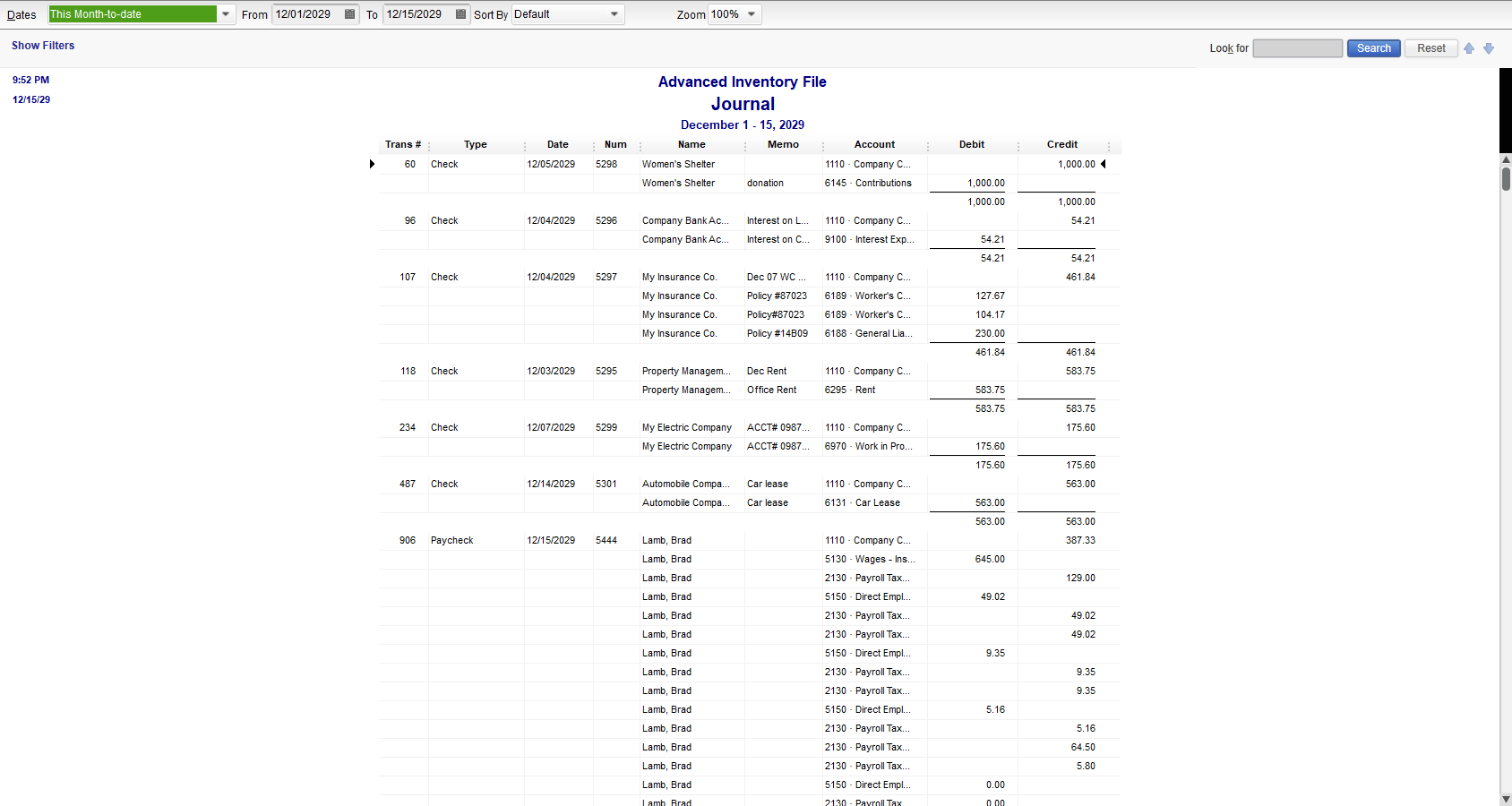Open the From date calendar picker
The height and width of the screenshot is (806, 1512).
350,14
